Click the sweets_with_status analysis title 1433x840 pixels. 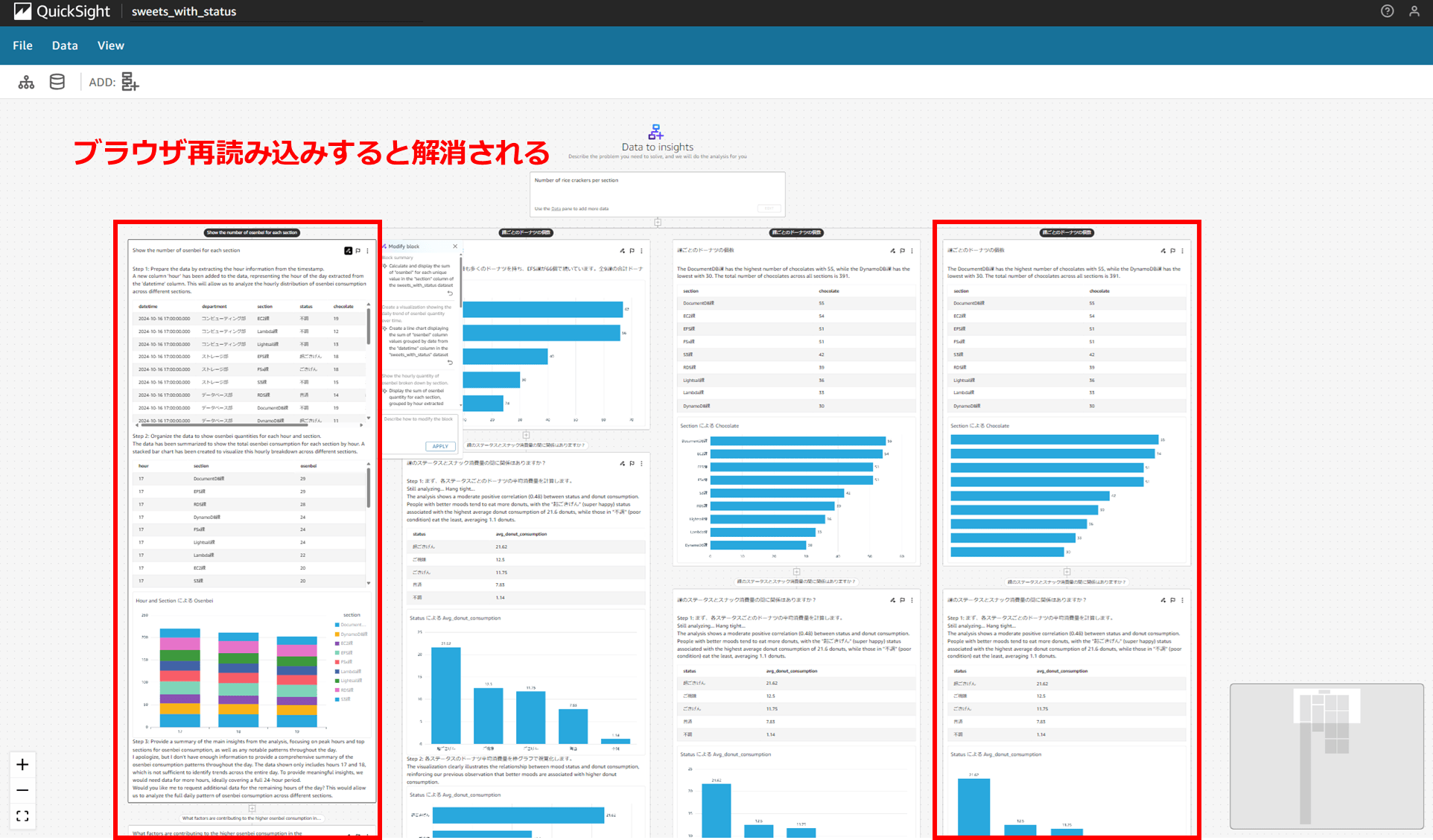pos(184,11)
